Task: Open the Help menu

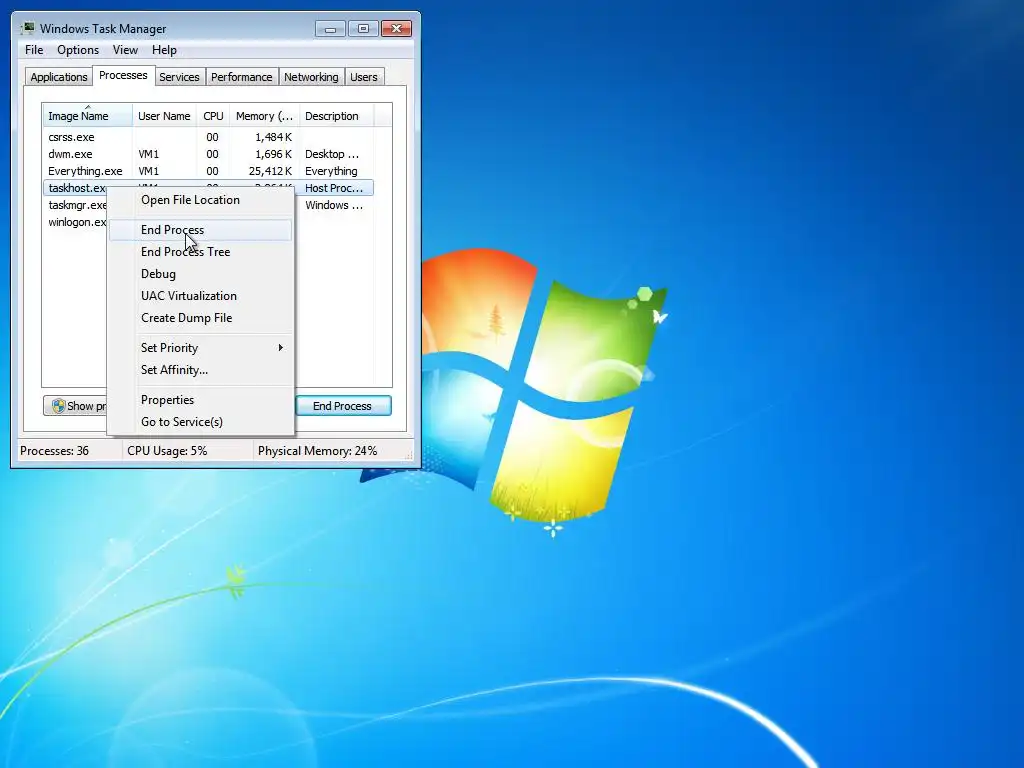Action: [164, 50]
